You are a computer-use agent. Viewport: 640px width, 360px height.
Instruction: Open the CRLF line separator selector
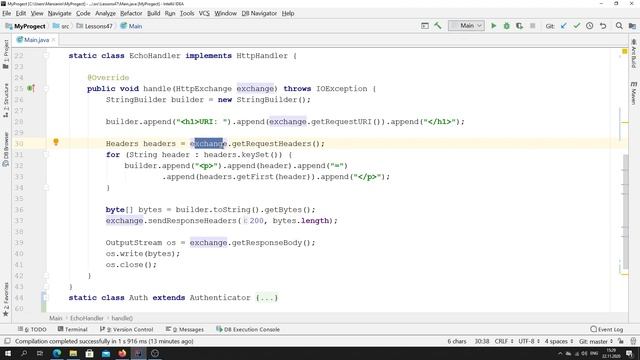pyautogui.click(x=504, y=341)
